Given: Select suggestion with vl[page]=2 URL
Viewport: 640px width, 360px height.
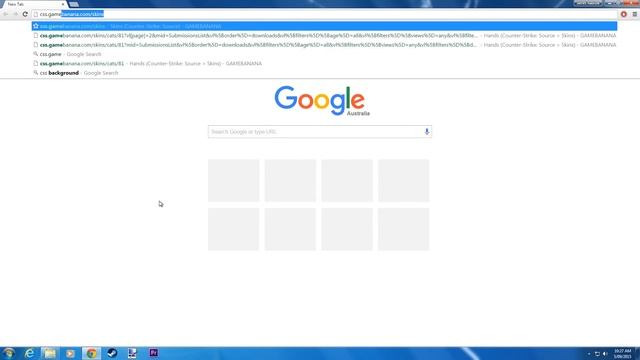Looking at the screenshot, I should point(324,36).
